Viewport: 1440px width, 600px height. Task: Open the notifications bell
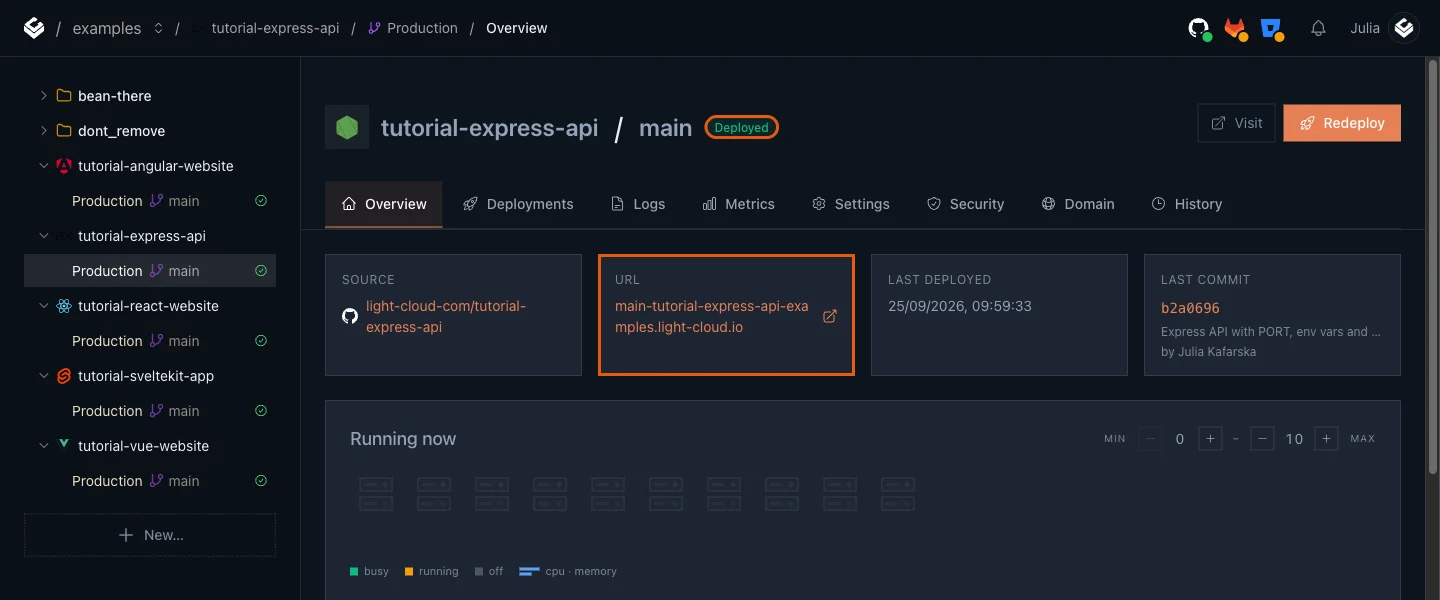pyautogui.click(x=1318, y=28)
